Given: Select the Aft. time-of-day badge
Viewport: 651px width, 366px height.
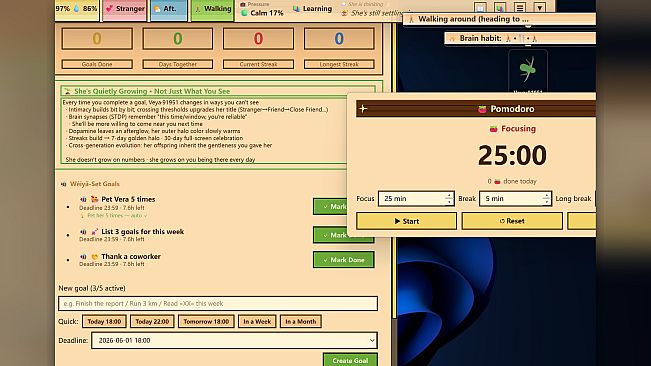Looking at the screenshot, I should [169, 9].
